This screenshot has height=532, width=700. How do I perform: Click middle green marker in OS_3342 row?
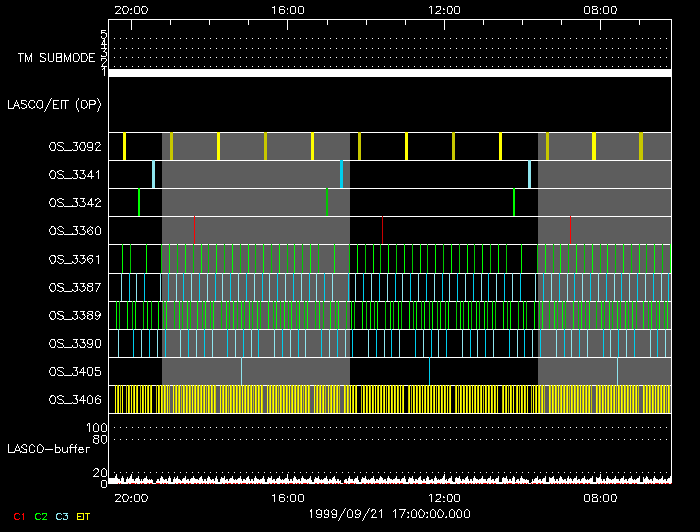click(x=326, y=201)
